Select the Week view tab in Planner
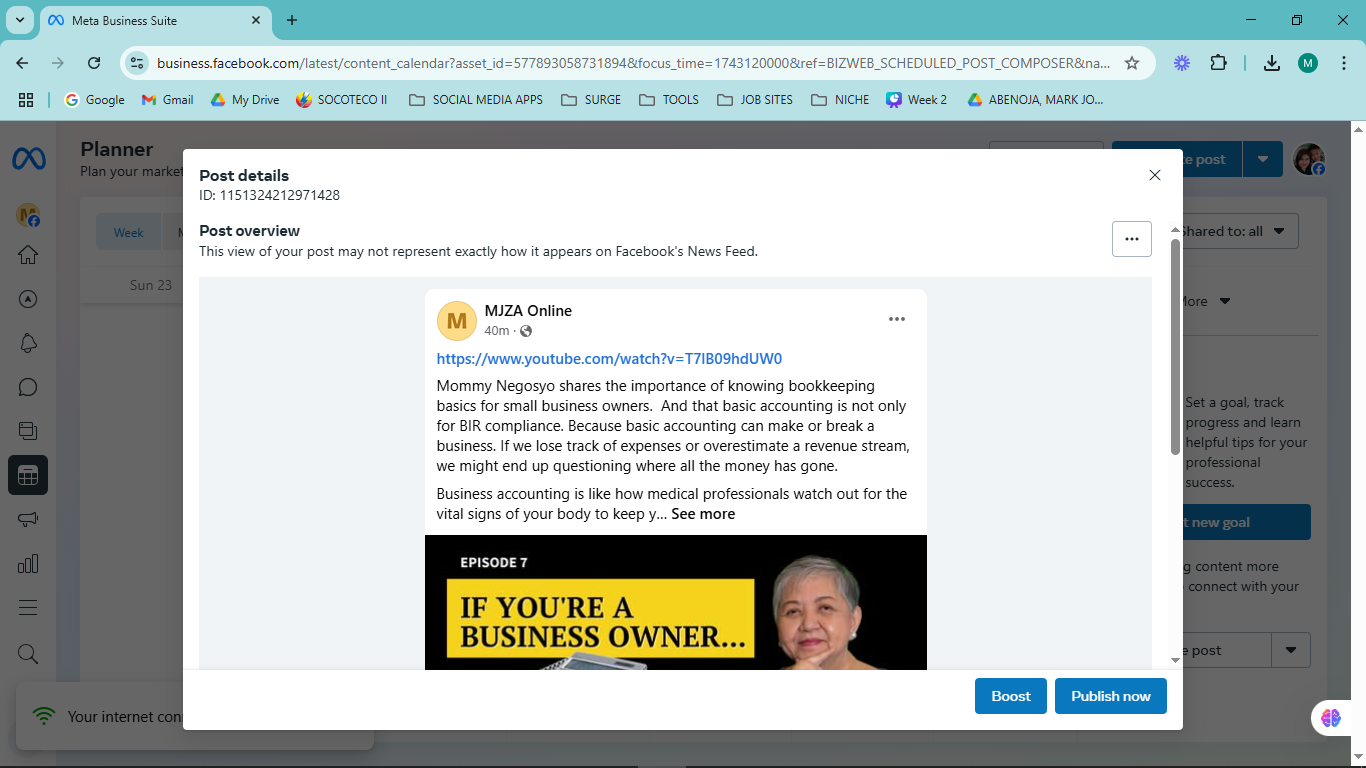1366x768 pixels. 128,232
